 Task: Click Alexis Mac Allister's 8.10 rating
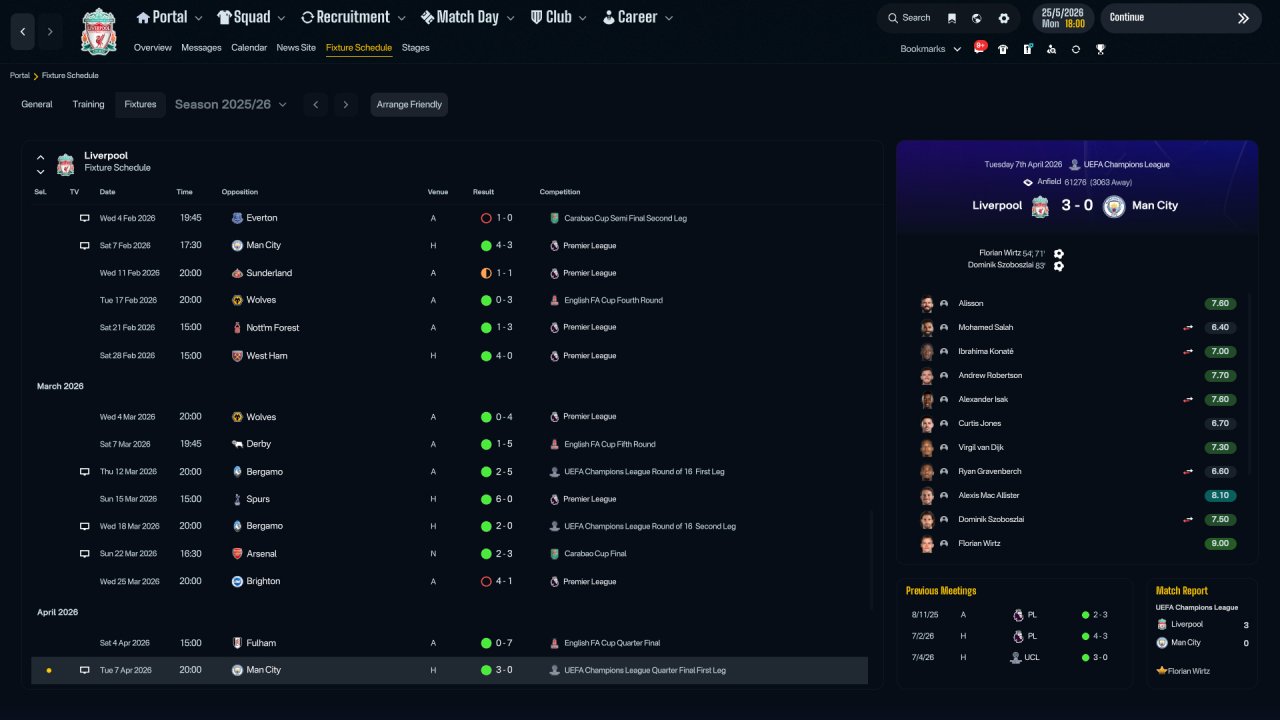click(1220, 496)
